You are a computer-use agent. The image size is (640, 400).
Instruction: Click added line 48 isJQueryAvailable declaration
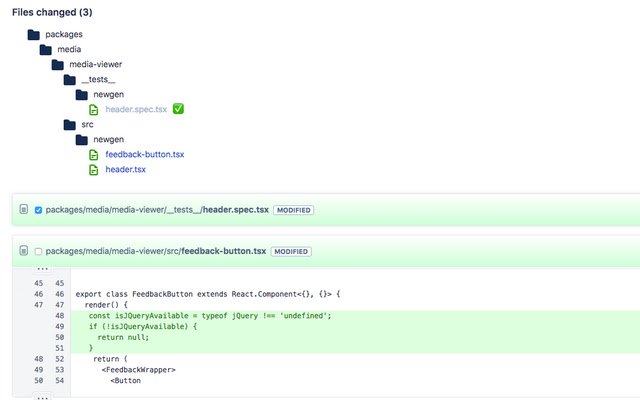click(210, 316)
